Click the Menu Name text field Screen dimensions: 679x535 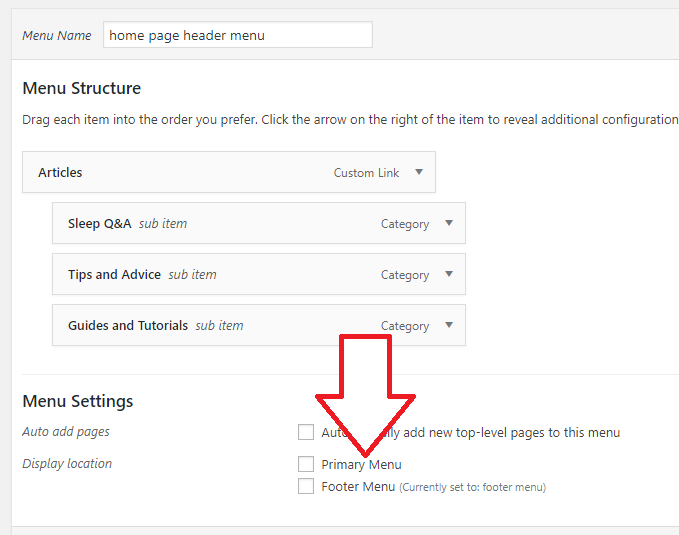tap(237, 35)
